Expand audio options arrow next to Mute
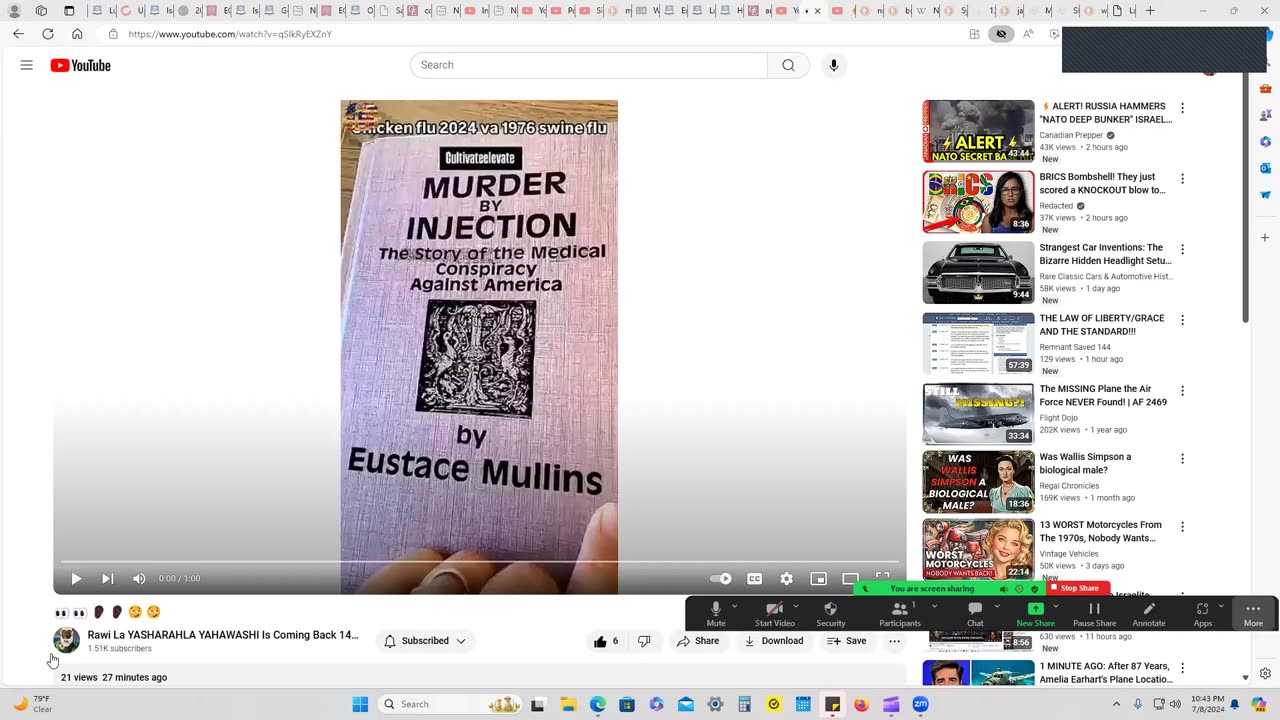 click(735, 606)
